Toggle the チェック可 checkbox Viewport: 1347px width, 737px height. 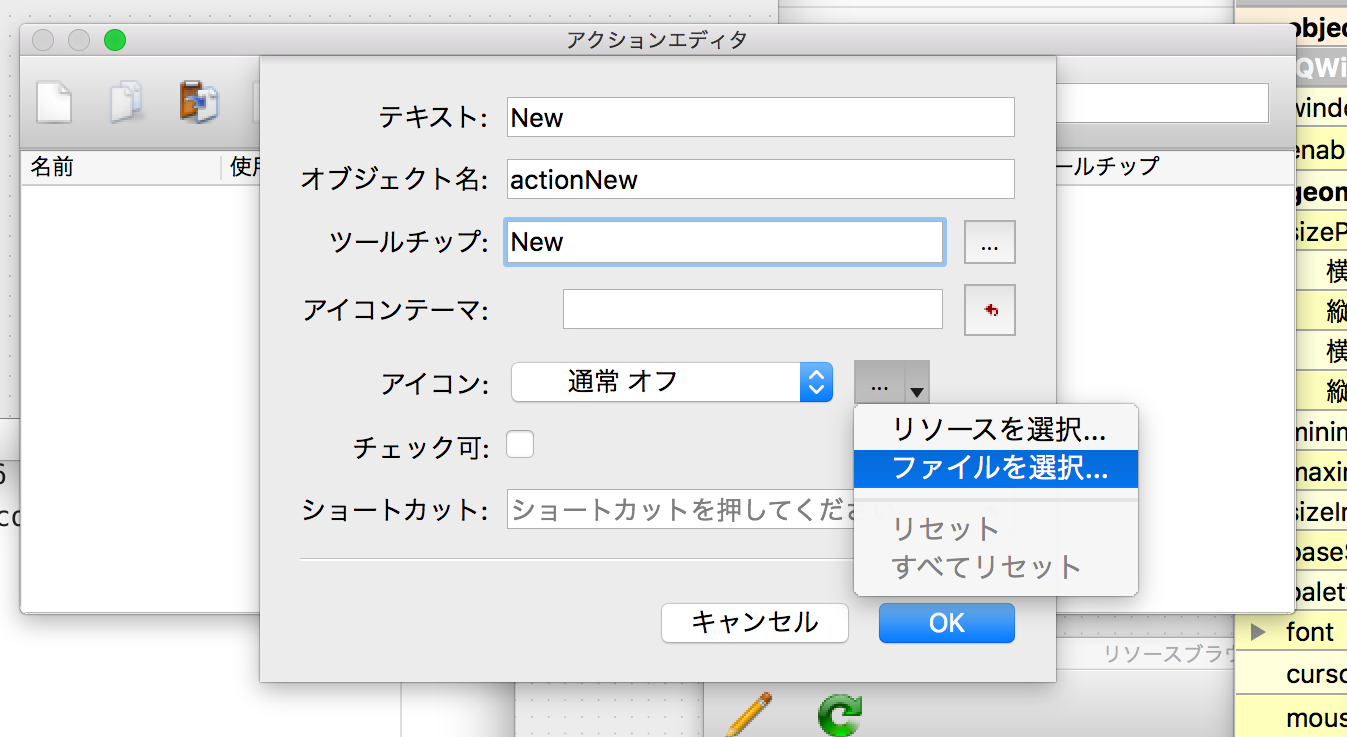coord(520,444)
